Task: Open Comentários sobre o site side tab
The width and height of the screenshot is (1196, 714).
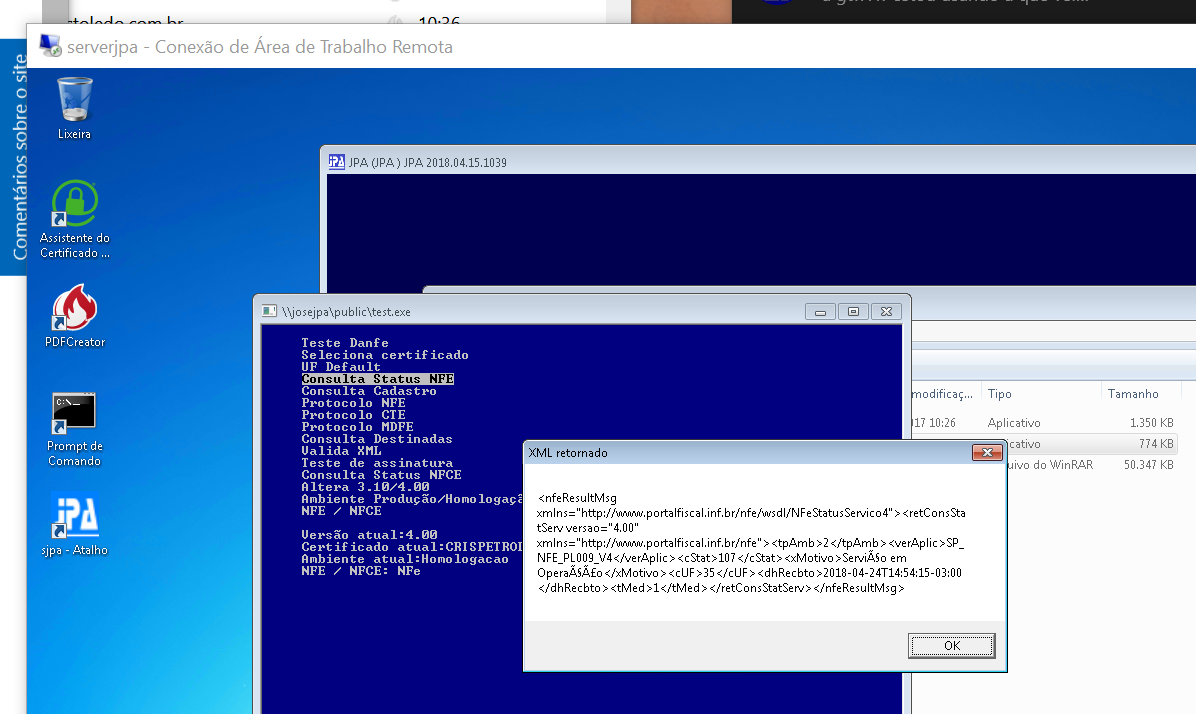Action: click(x=20, y=160)
